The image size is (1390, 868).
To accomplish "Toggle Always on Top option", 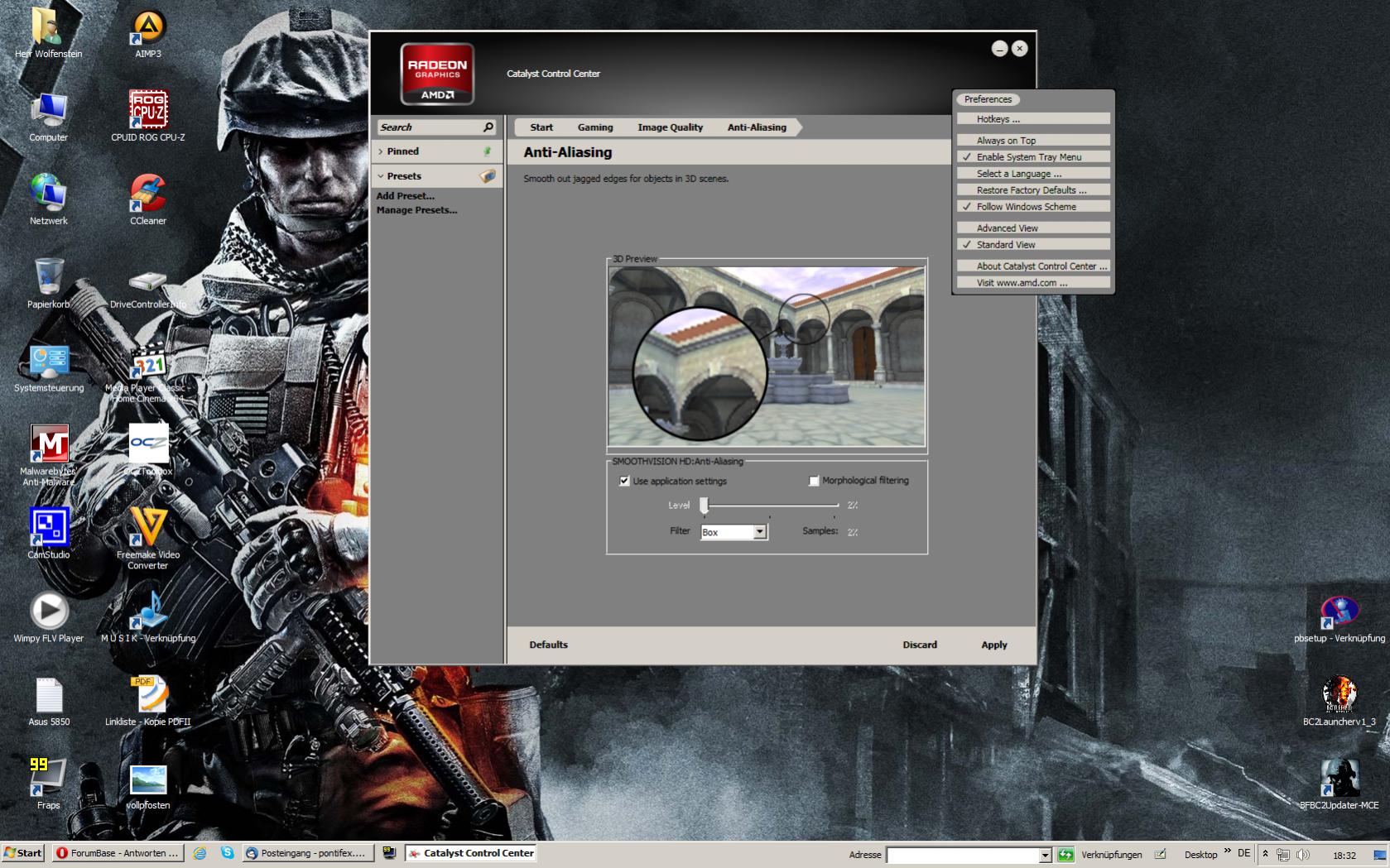I will click(1033, 141).
